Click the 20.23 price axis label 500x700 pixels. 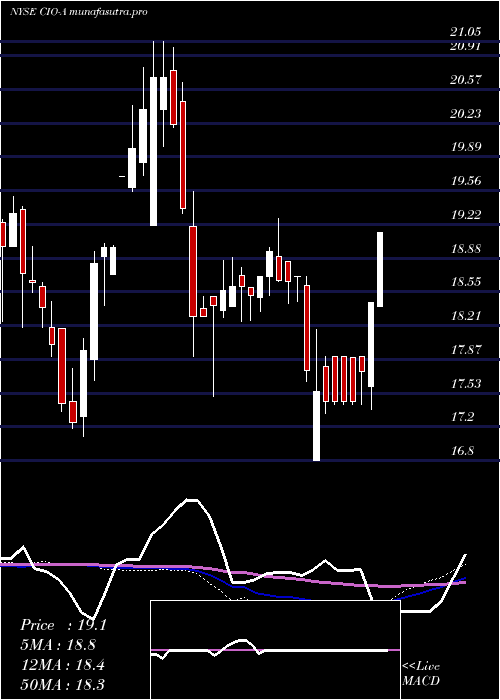click(466, 114)
